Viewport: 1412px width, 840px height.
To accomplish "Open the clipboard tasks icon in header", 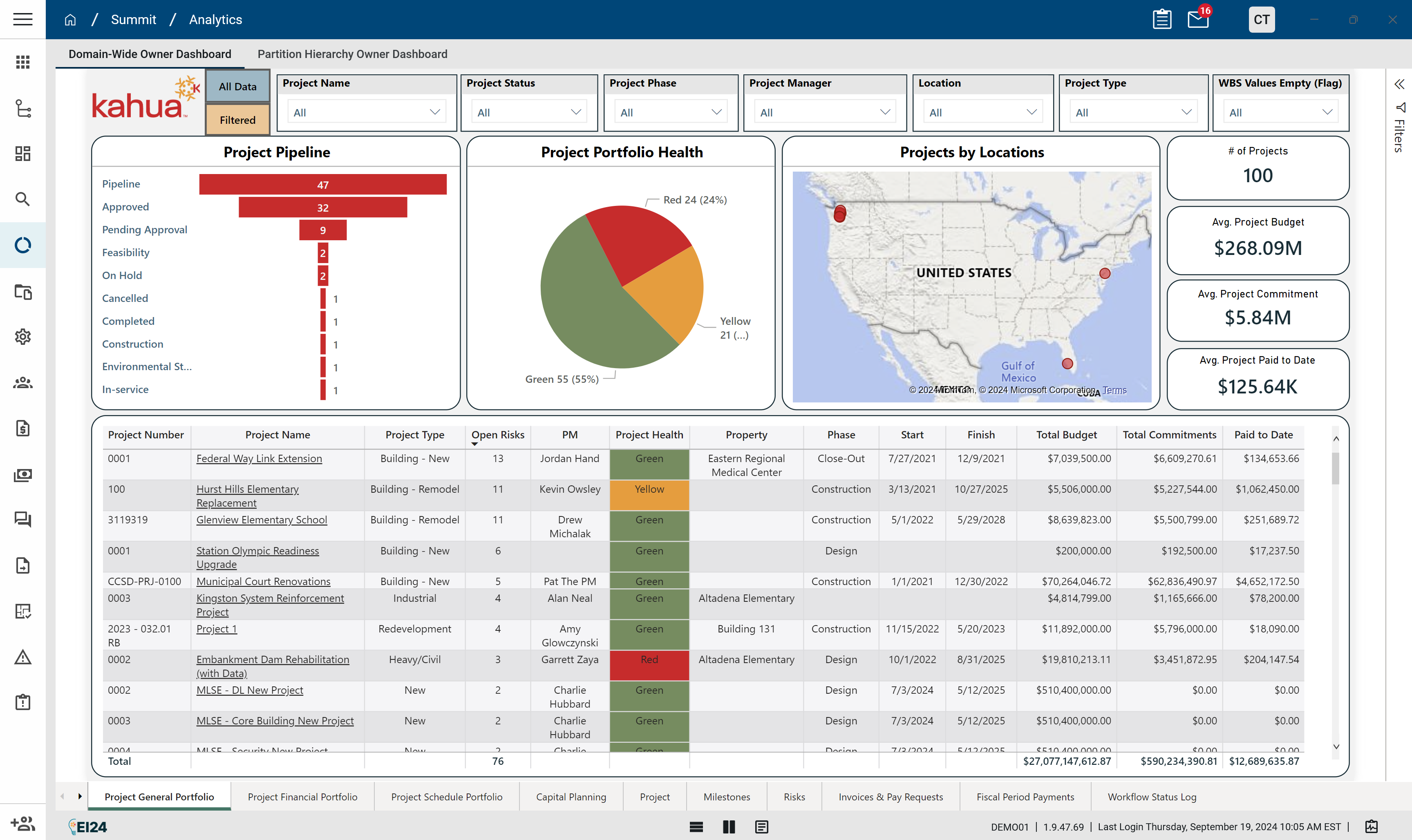I will (1162, 20).
